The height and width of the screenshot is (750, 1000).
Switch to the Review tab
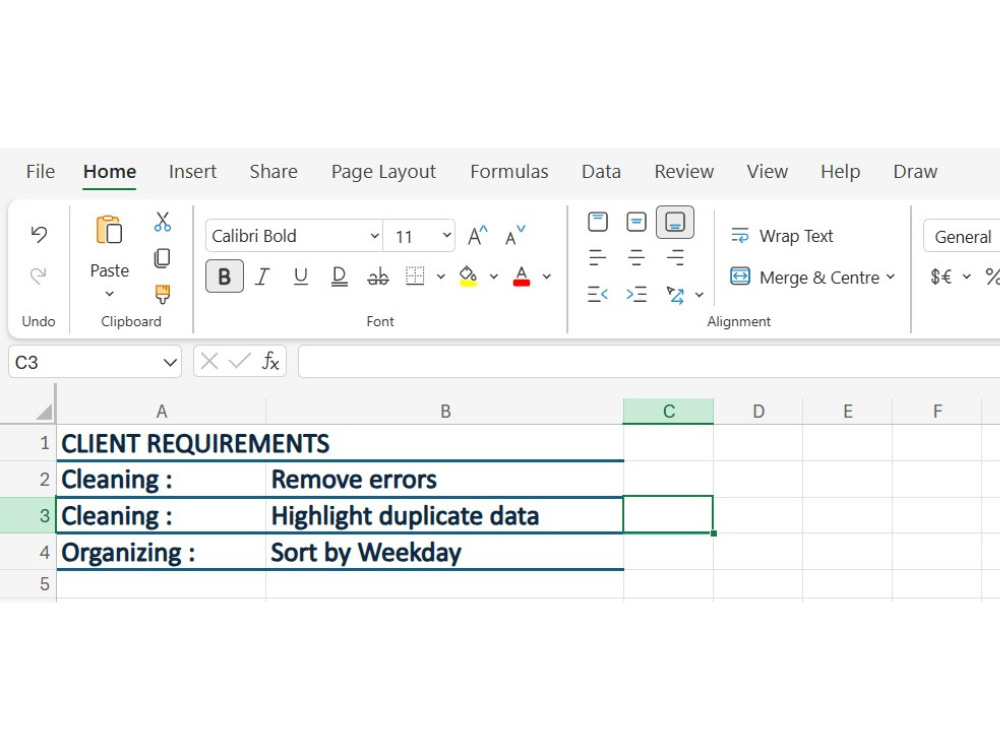pyautogui.click(x=684, y=172)
